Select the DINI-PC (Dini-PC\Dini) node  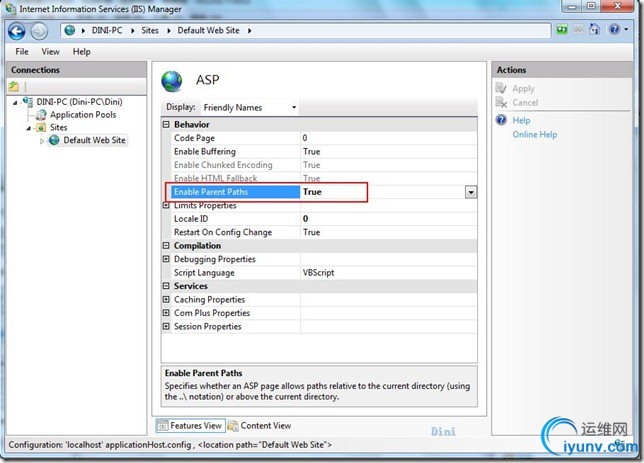(x=79, y=101)
